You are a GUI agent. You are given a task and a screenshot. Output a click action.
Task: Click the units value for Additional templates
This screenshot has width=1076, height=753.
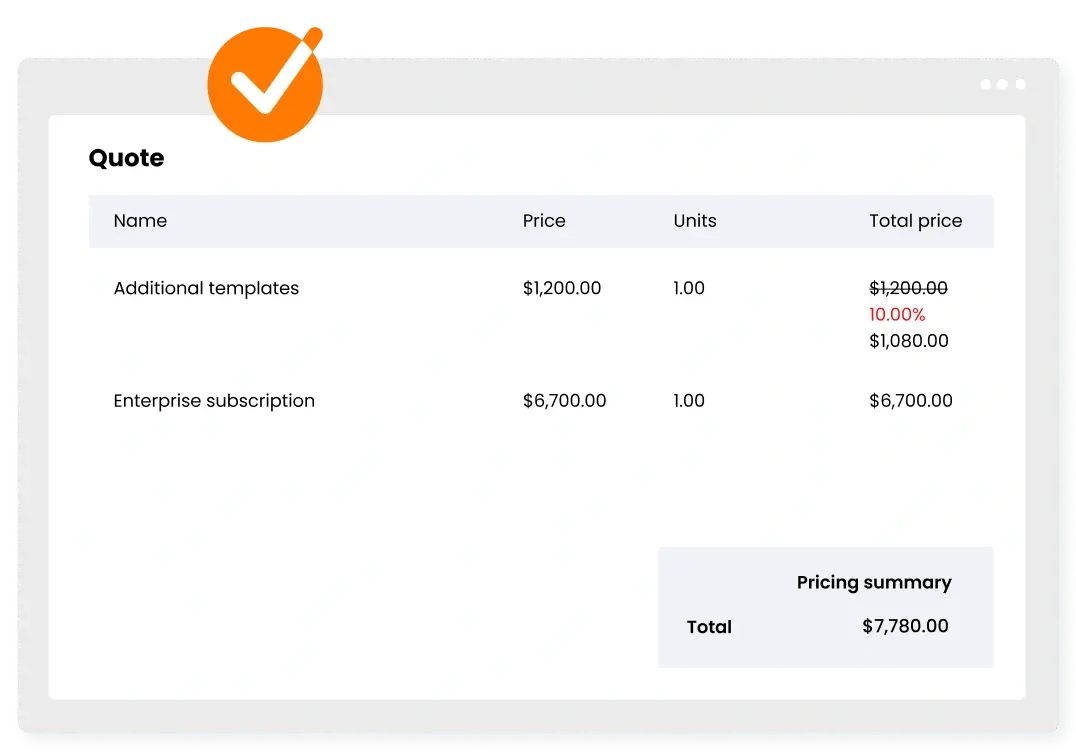click(689, 288)
